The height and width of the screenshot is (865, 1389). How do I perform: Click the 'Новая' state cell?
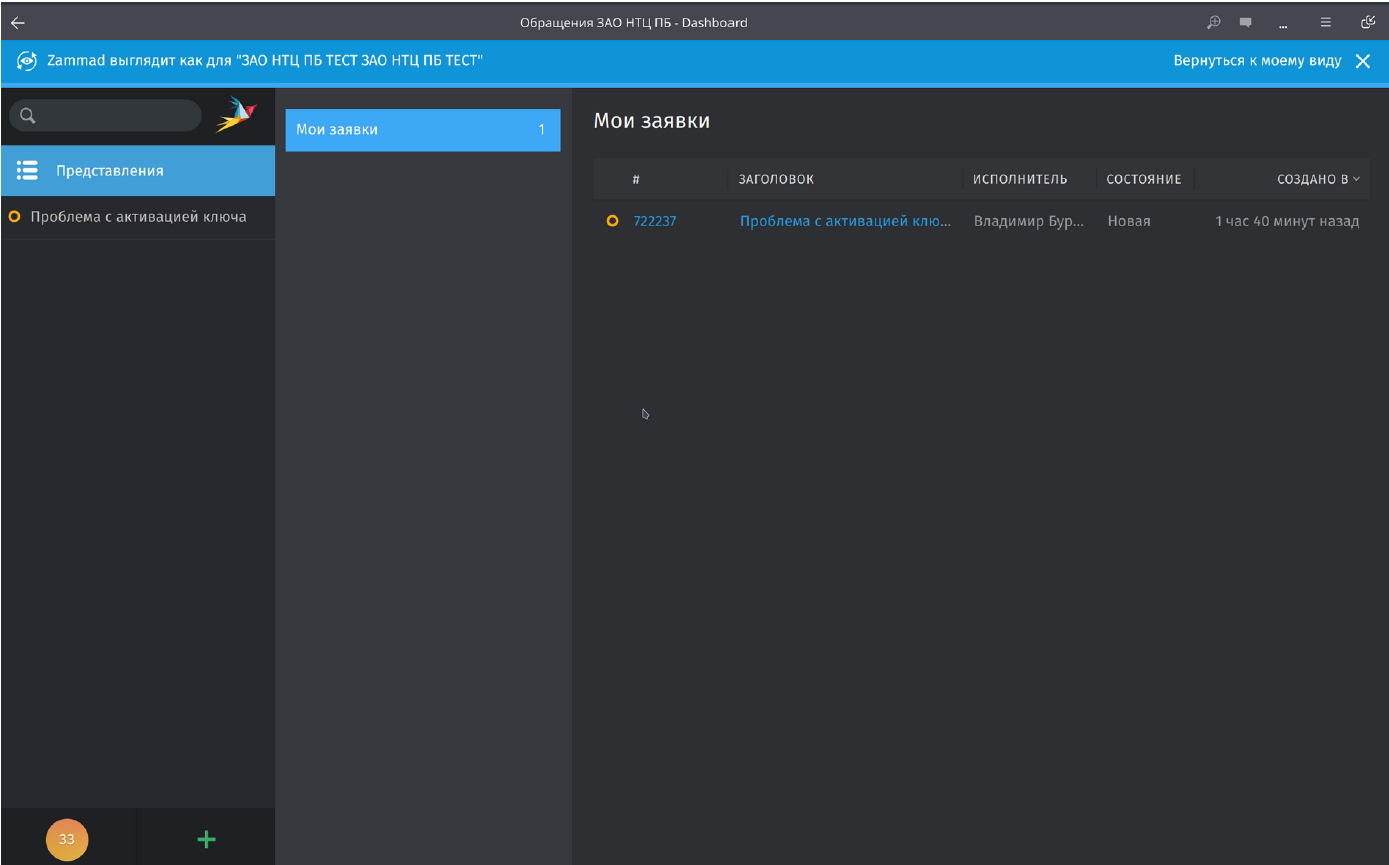pos(1129,221)
